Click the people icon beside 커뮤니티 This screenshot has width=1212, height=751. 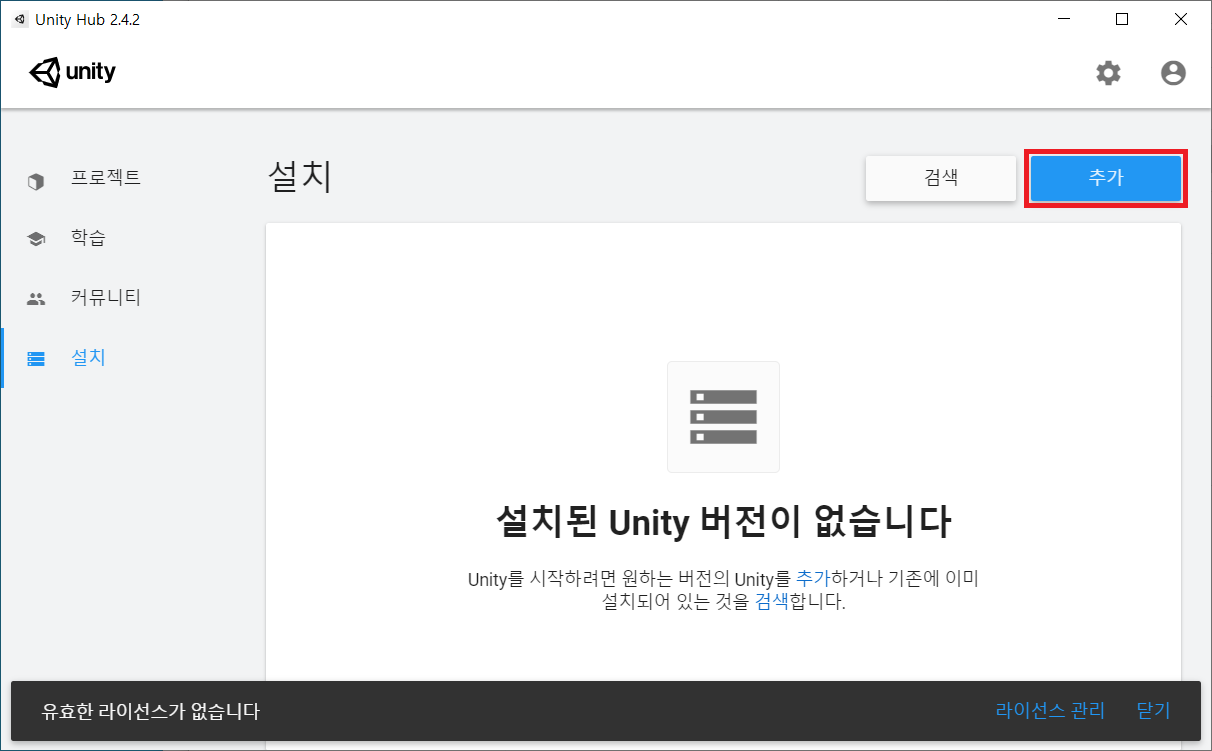36,298
